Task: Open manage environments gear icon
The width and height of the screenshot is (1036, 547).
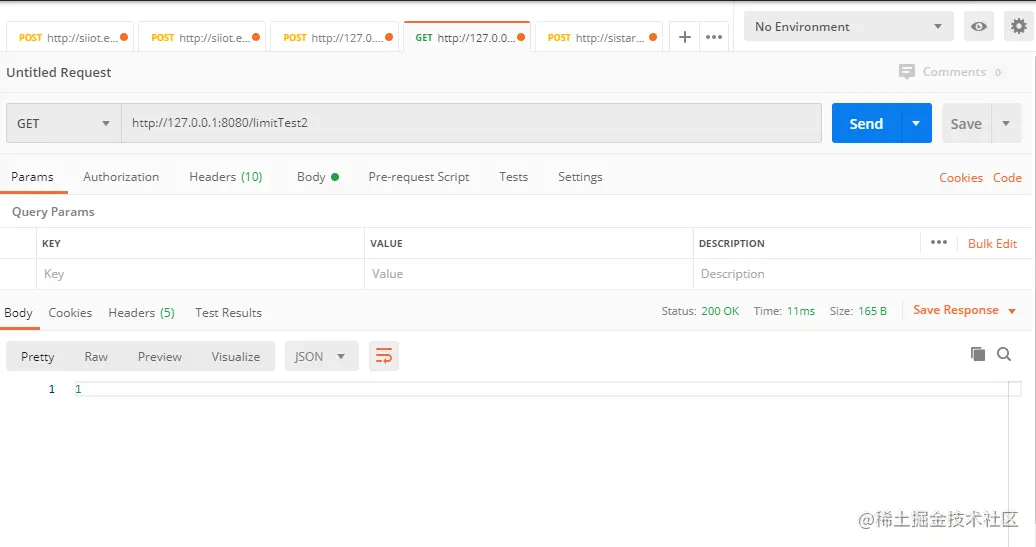Action: coord(1019,26)
